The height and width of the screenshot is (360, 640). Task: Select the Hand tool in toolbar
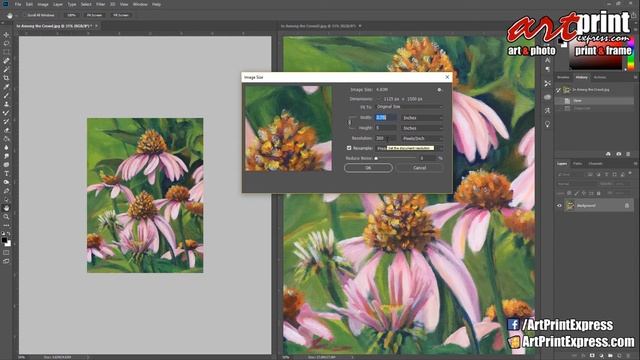pos(6,208)
